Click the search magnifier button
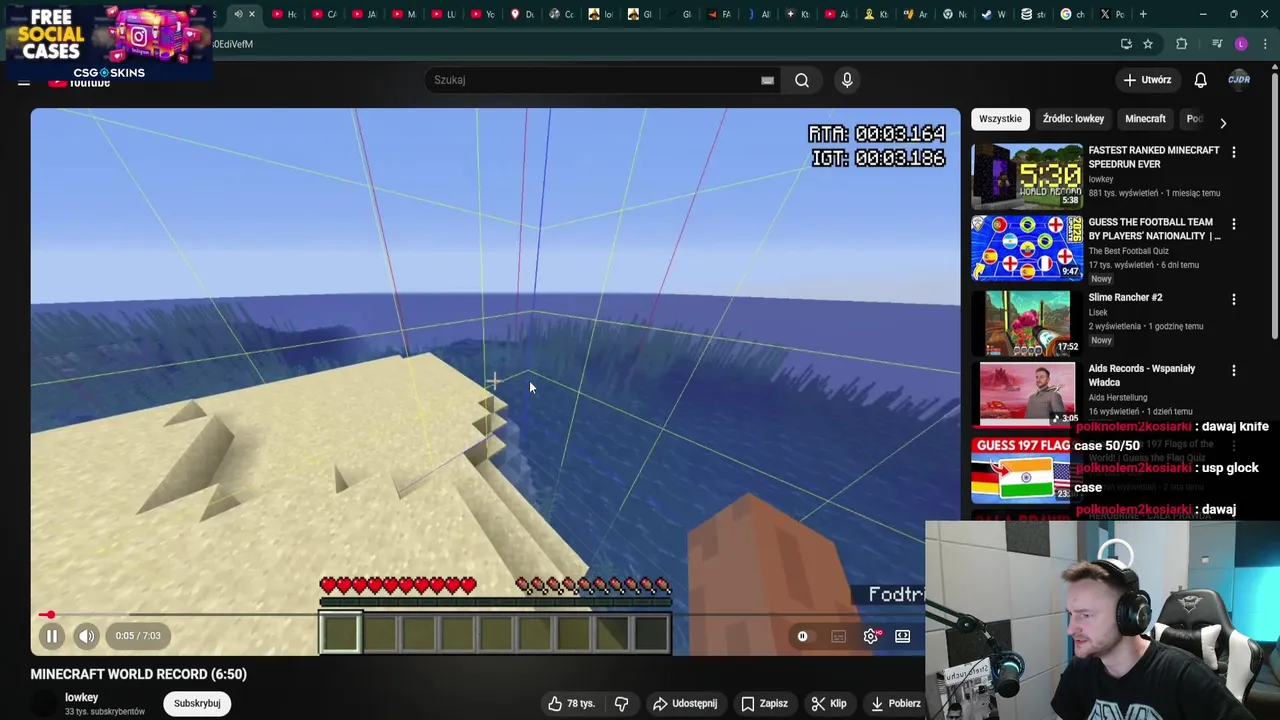Viewport: 1280px width, 720px height. [x=802, y=80]
